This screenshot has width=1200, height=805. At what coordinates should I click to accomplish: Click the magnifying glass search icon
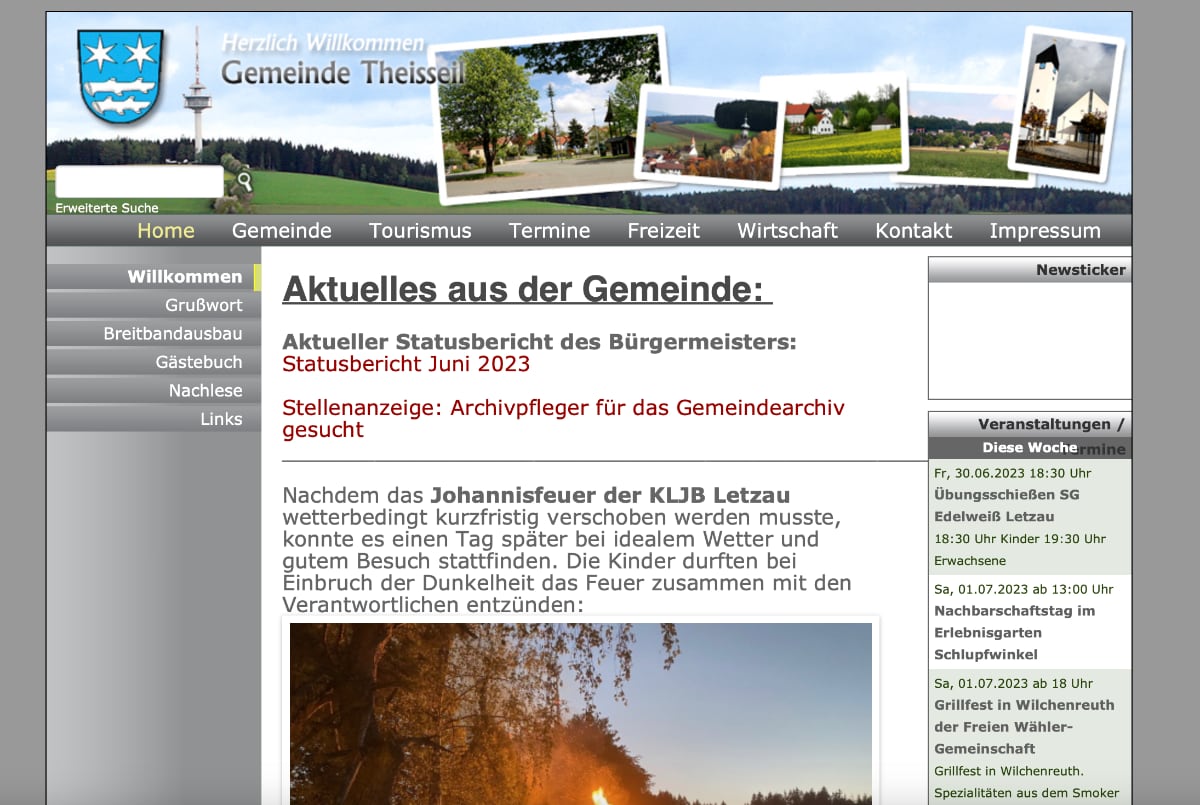[x=244, y=182]
